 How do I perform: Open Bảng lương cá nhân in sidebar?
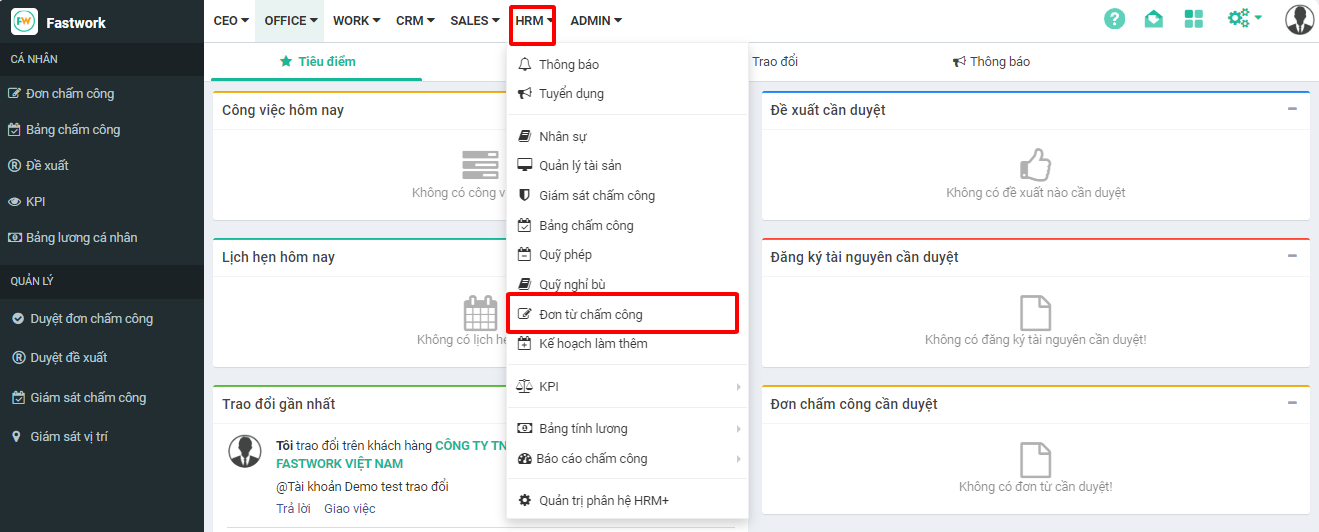point(81,238)
